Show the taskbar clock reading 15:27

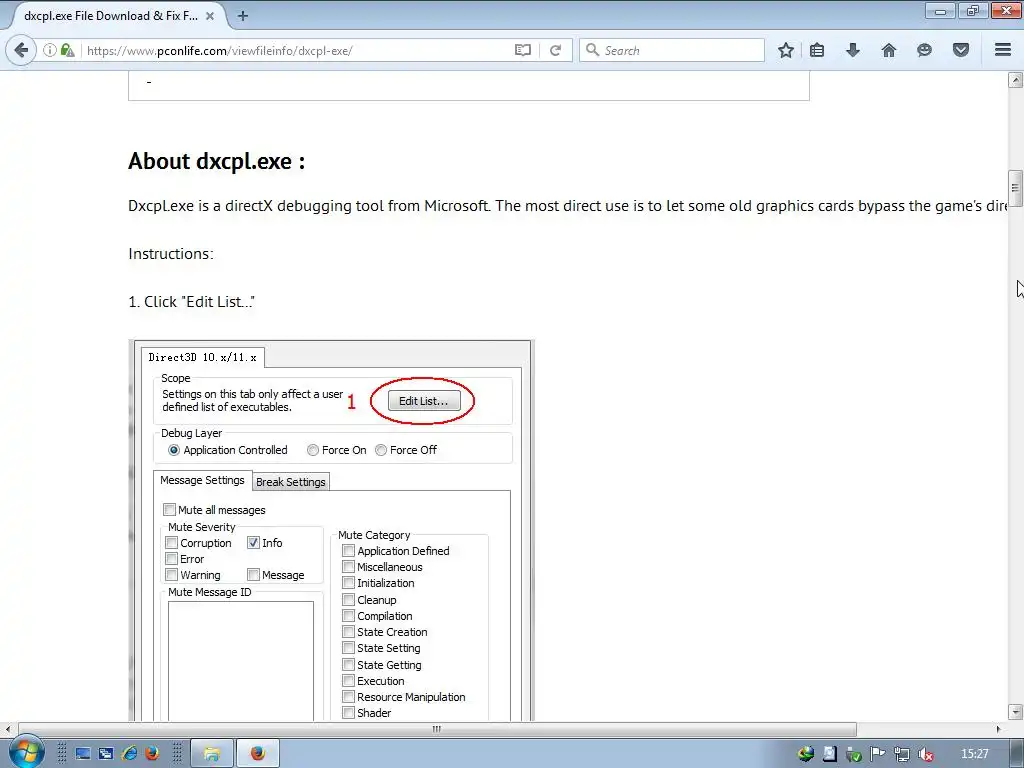pyautogui.click(x=974, y=754)
